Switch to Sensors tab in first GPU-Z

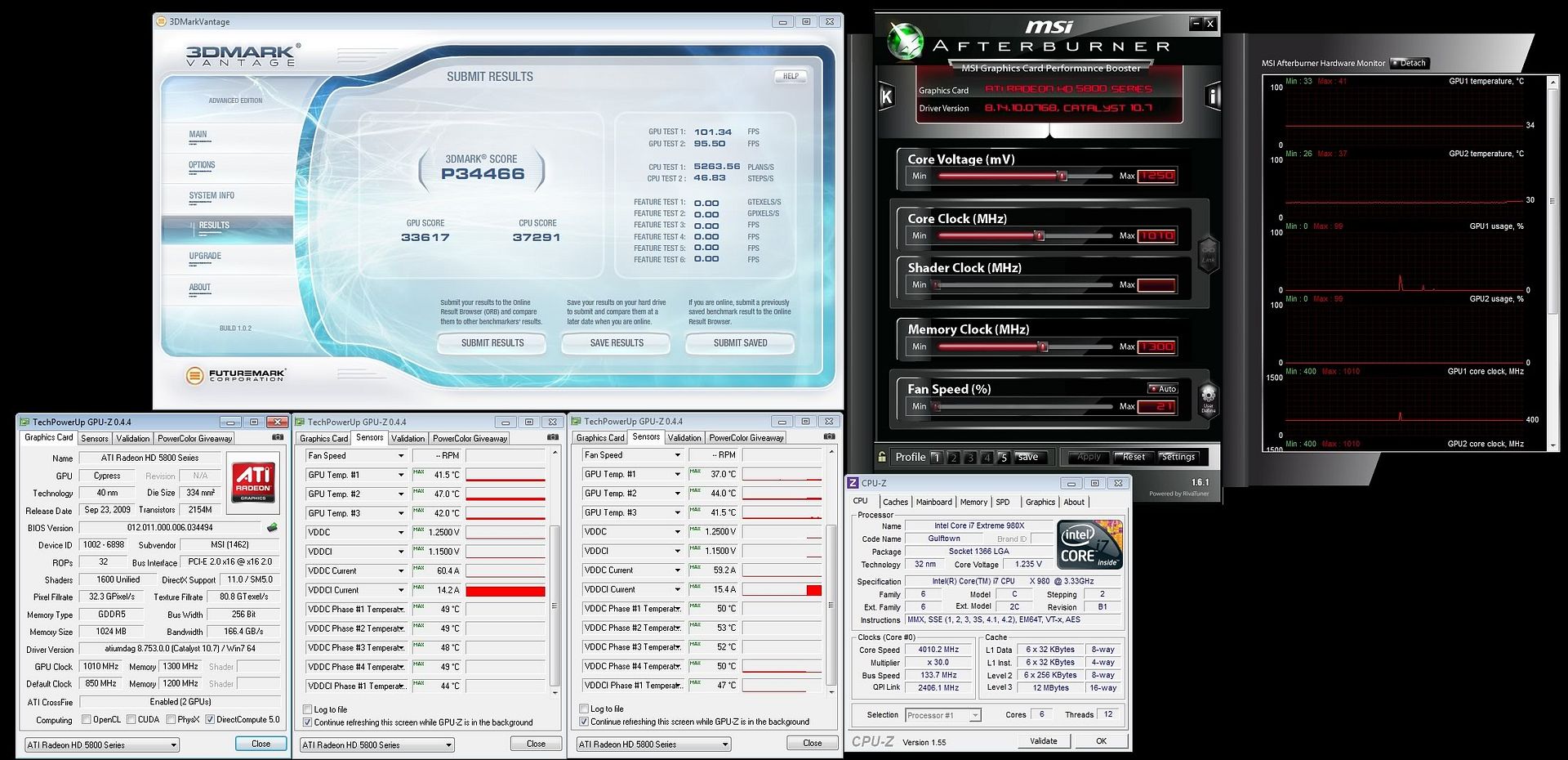pyautogui.click(x=95, y=439)
